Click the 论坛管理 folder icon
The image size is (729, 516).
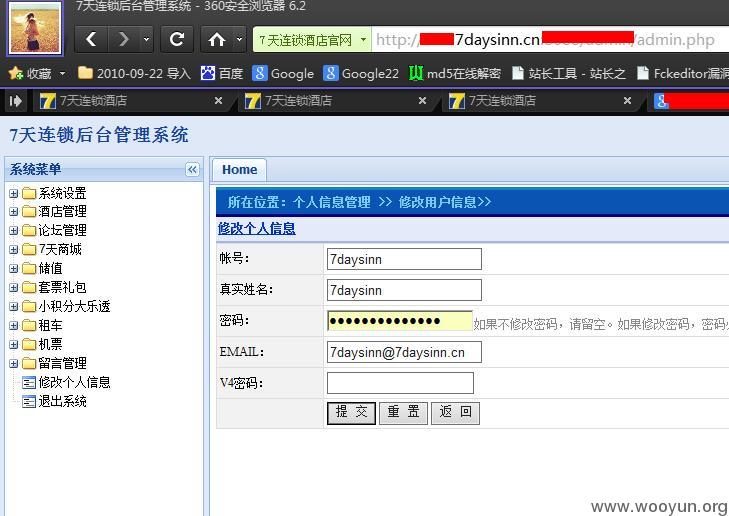(29, 230)
